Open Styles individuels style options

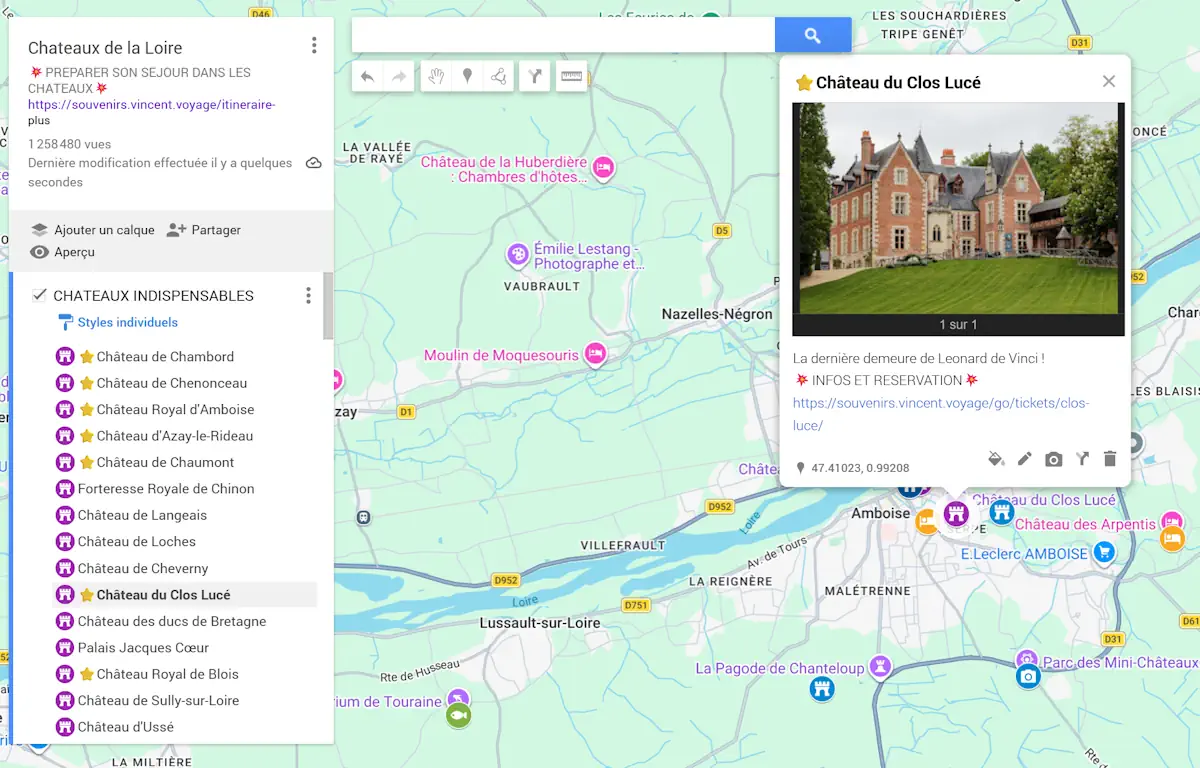coord(127,322)
